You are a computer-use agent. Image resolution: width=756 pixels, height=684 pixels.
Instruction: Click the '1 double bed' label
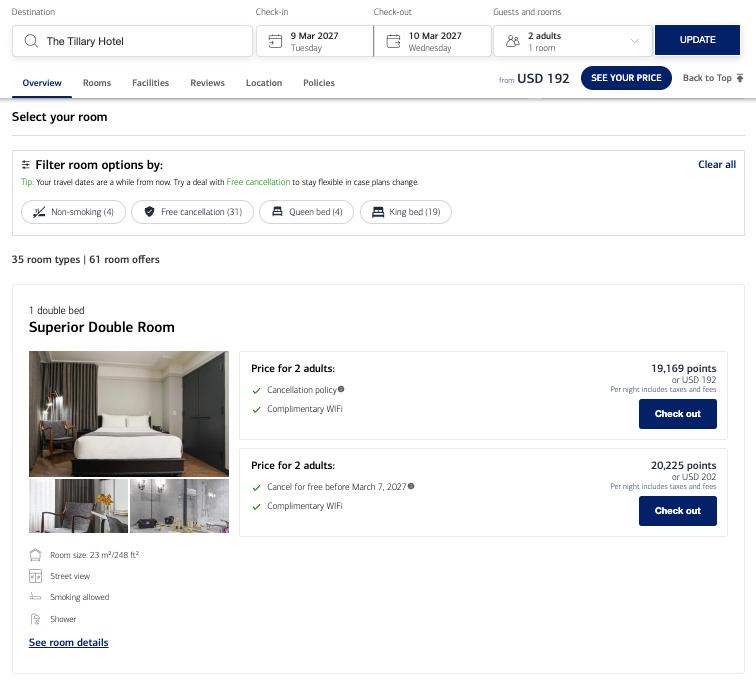coord(56,310)
